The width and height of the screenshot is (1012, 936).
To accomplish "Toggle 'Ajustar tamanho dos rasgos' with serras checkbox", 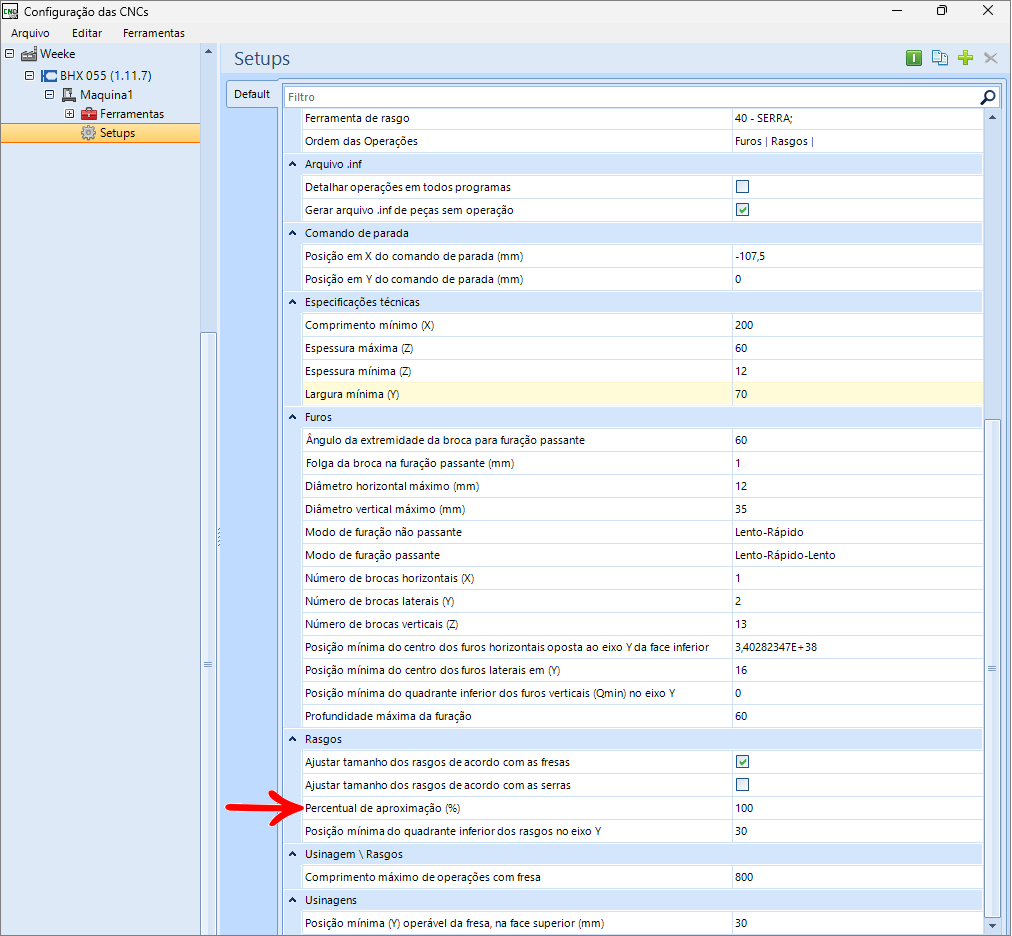I will click(742, 785).
